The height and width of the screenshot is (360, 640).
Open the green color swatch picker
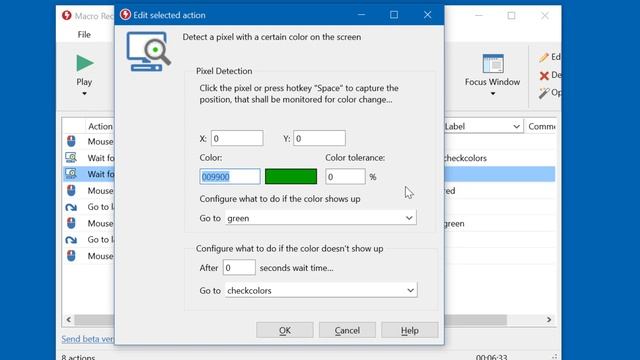tap(291, 176)
